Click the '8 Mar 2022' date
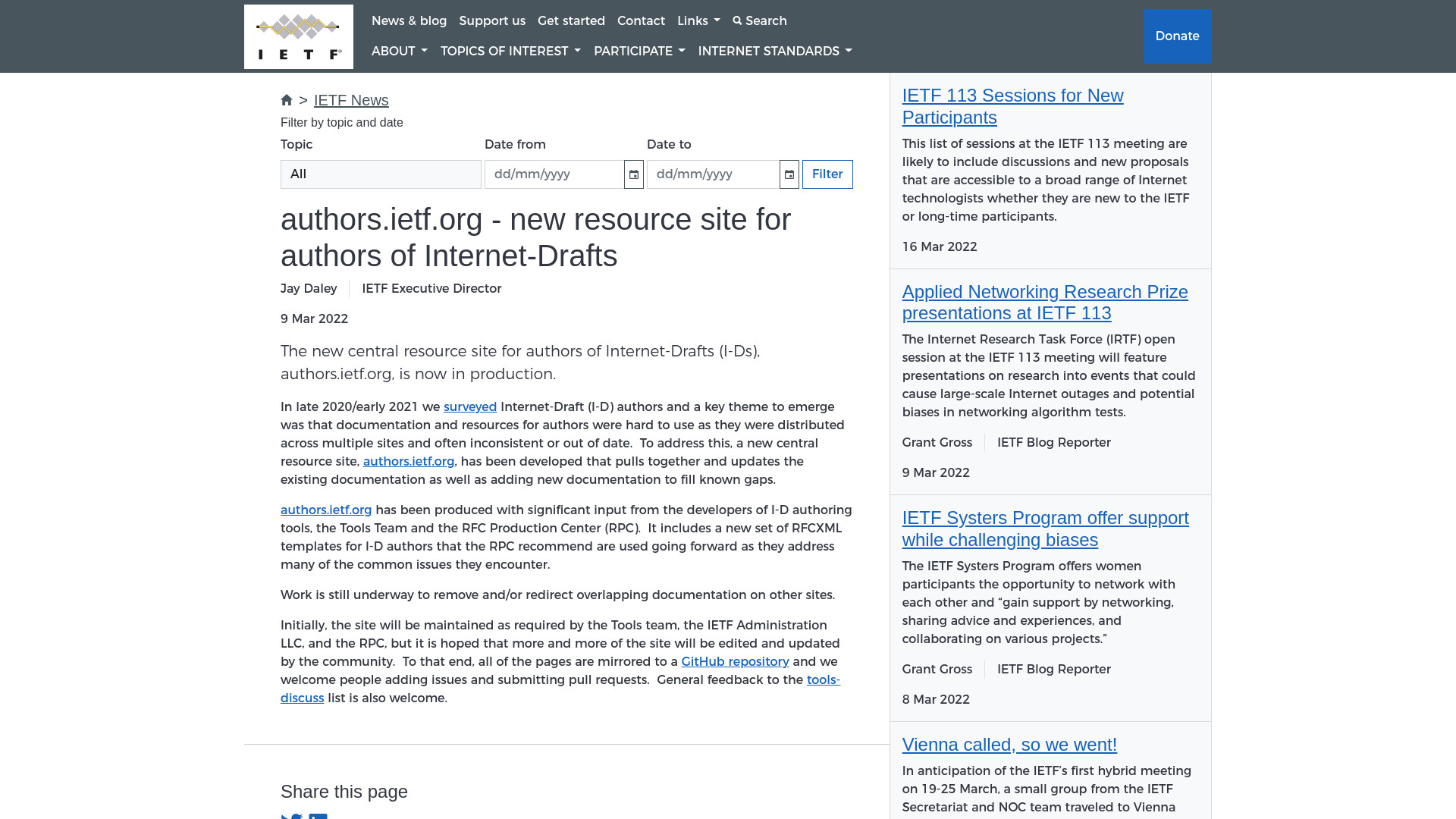The image size is (1456, 819). coord(936,700)
